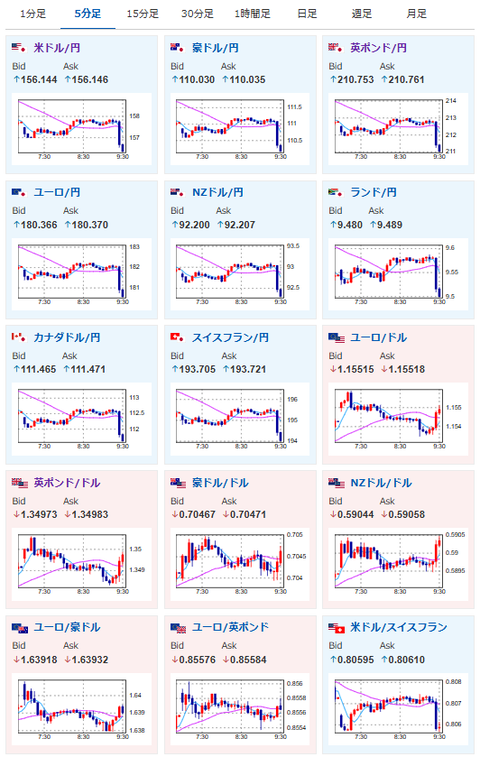Switch to the 1時間足 tab
Screen dimensions: 480x757
pos(252,14)
